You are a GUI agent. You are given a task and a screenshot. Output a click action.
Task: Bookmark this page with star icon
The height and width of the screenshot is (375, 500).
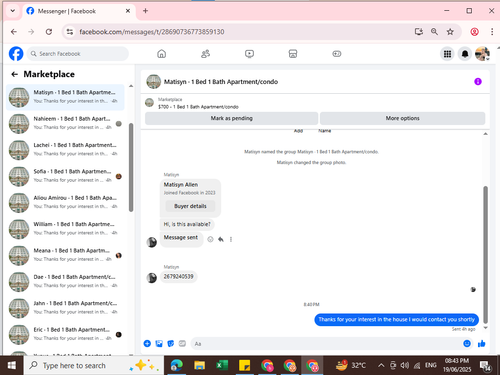click(450, 32)
